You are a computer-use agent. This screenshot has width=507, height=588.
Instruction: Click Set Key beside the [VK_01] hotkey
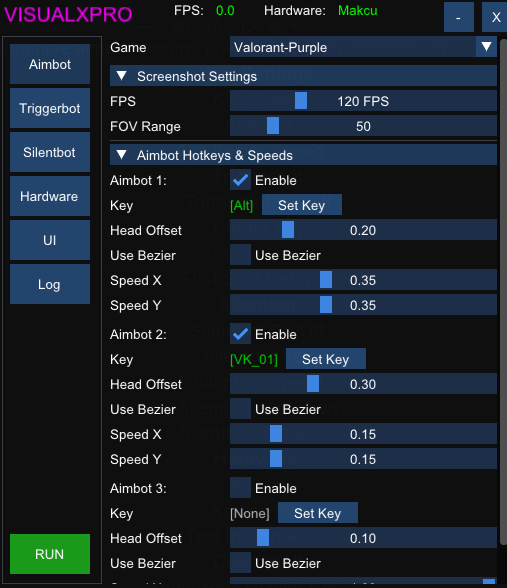[326, 359]
